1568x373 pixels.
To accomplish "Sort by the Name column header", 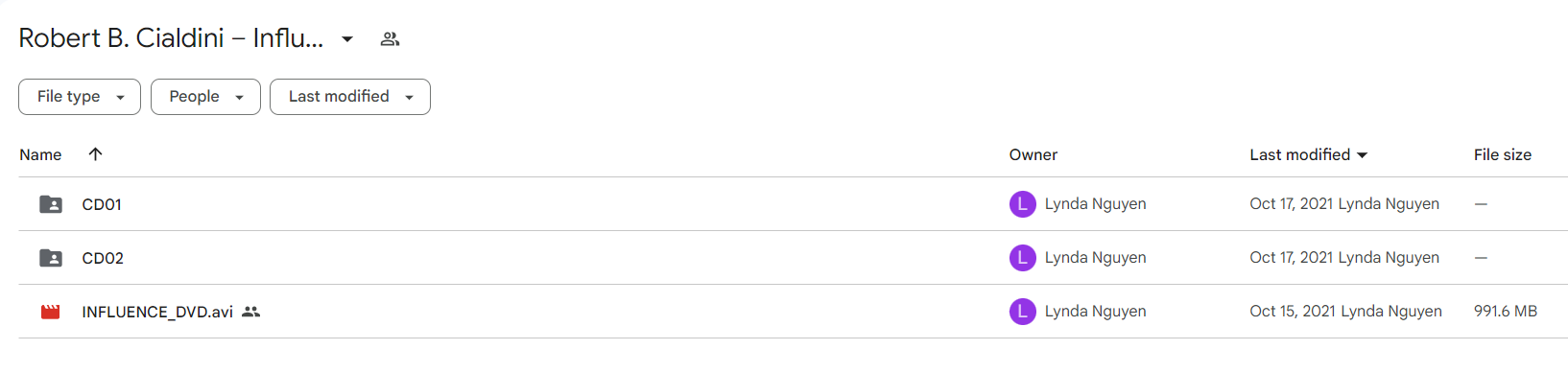I will click(40, 154).
